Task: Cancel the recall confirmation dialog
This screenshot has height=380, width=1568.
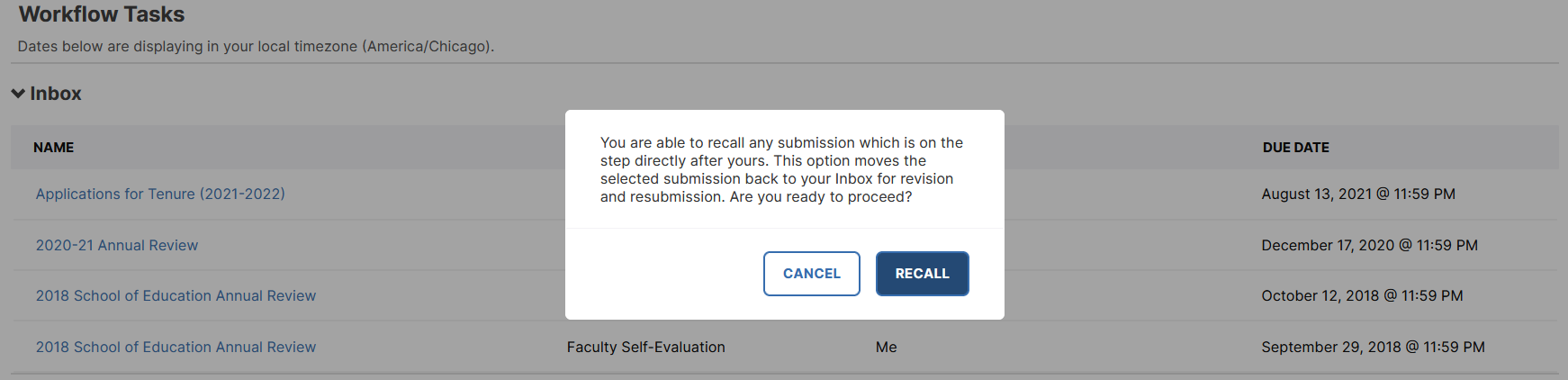Action: (811, 274)
